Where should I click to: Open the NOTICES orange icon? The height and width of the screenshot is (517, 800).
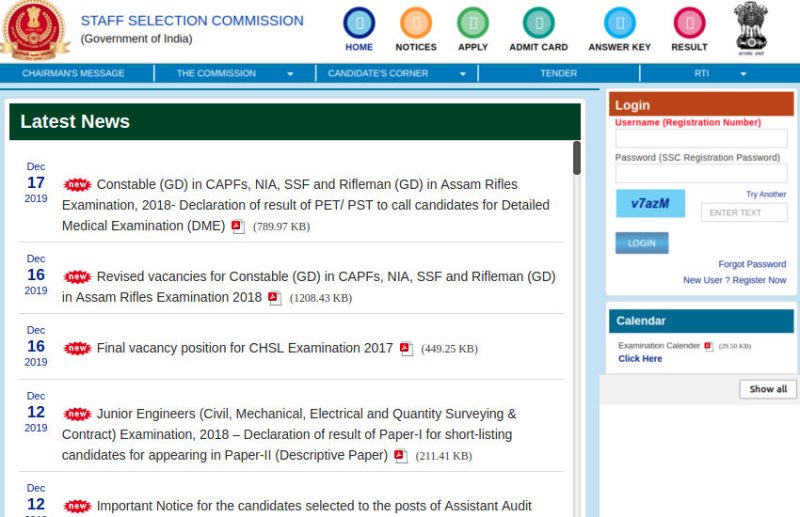pyautogui.click(x=416, y=23)
